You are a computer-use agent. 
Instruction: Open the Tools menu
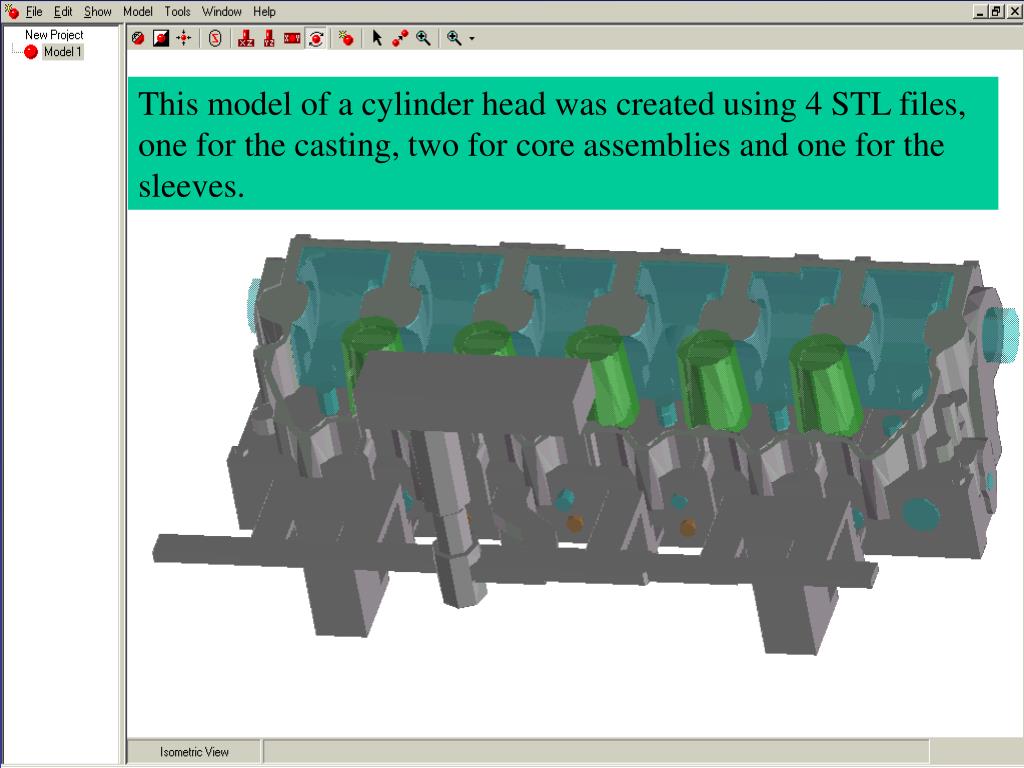177,12
